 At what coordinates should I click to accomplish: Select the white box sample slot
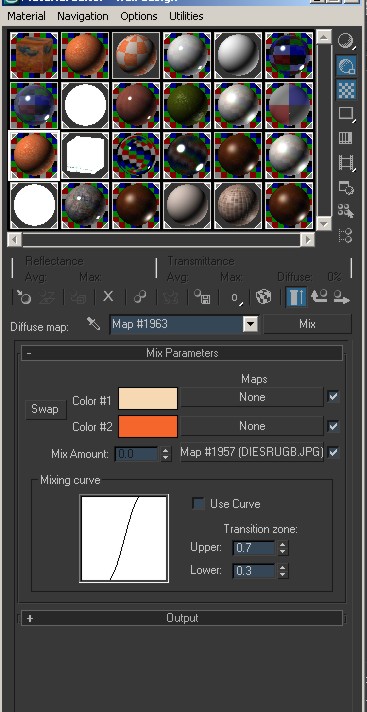click(85, 155)
